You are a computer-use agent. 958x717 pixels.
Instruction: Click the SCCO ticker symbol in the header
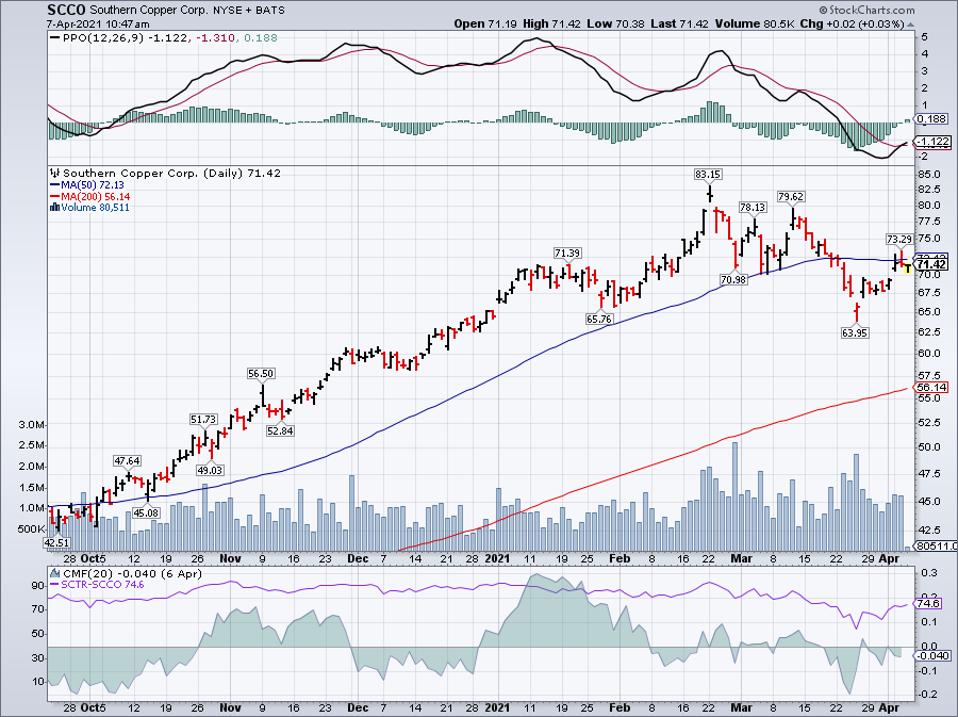pyautogui.click(x=67, y=10)
